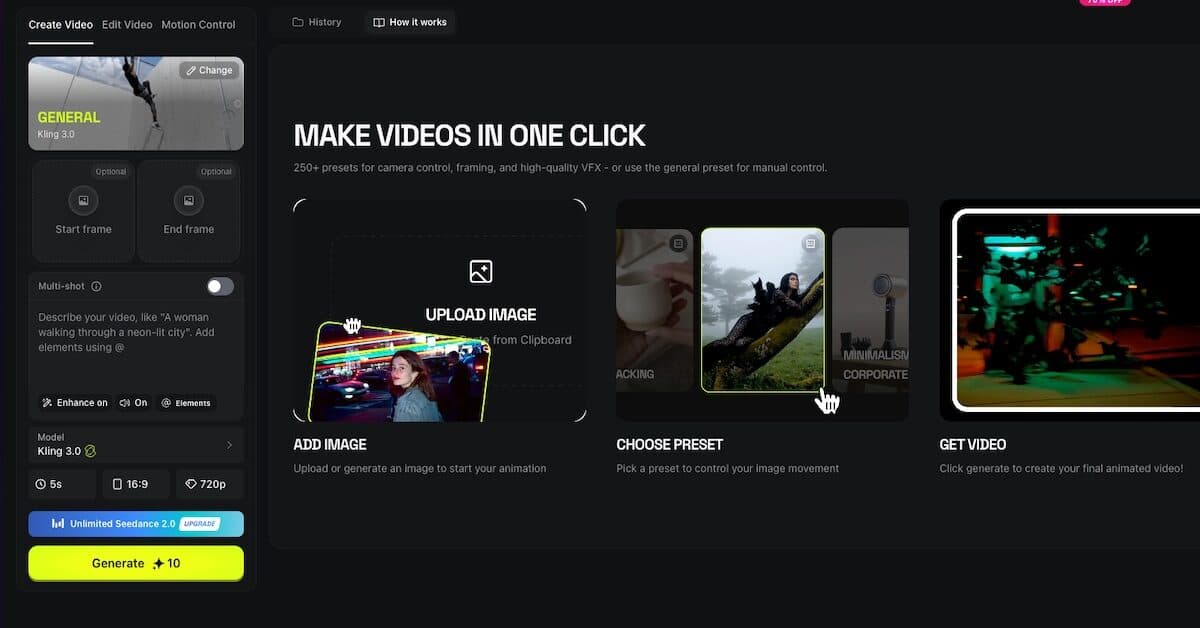This screenshot has width=1200, height=628.
Task: Open the 5s duration dropdown
Action: coord(62,484)
